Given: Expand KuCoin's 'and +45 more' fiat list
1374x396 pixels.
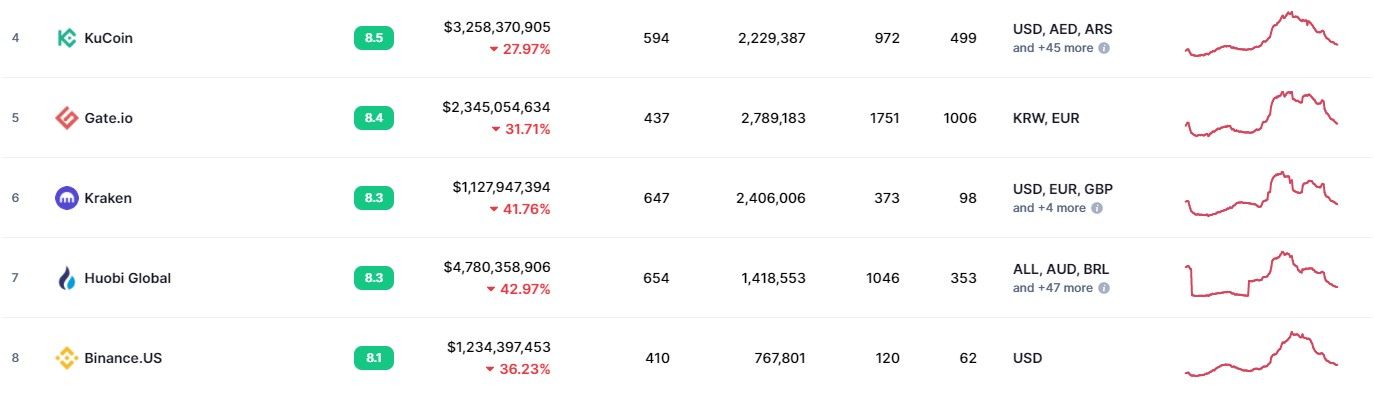Looking at the screenshot, I should pyautogui.click(x=1053, y=48).
